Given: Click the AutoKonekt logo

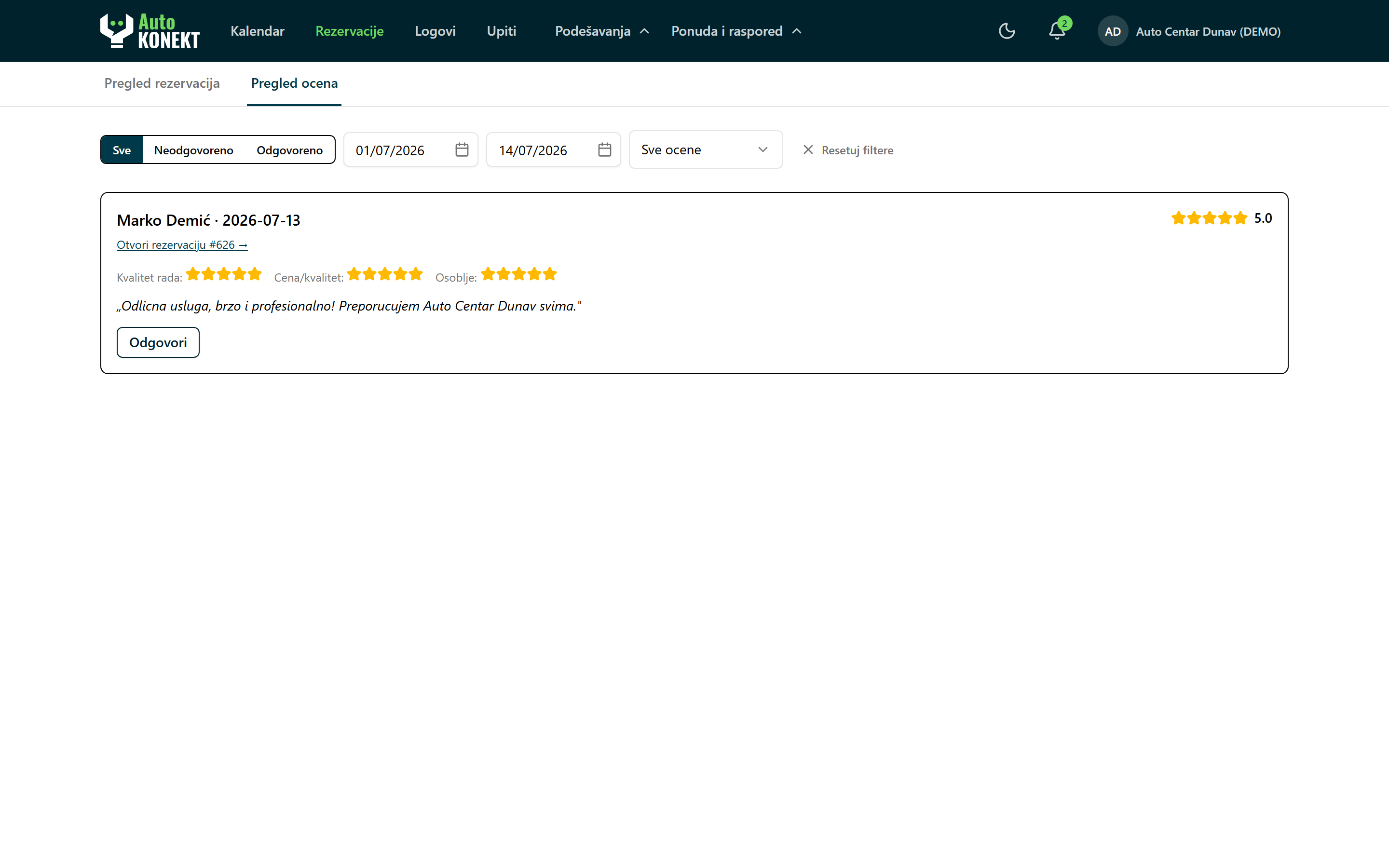Looking at the screenshot, I should (150, 31).
